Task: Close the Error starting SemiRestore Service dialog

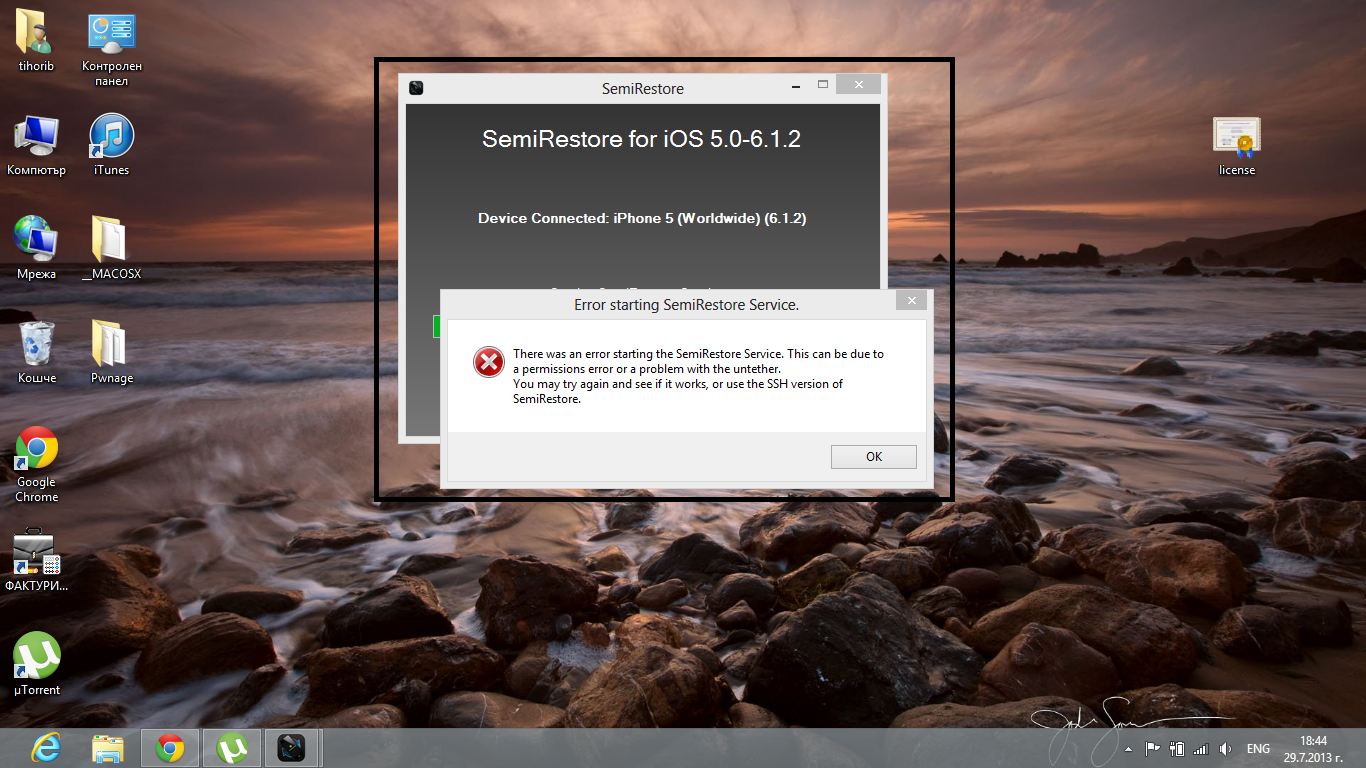Action: point(910,301)
